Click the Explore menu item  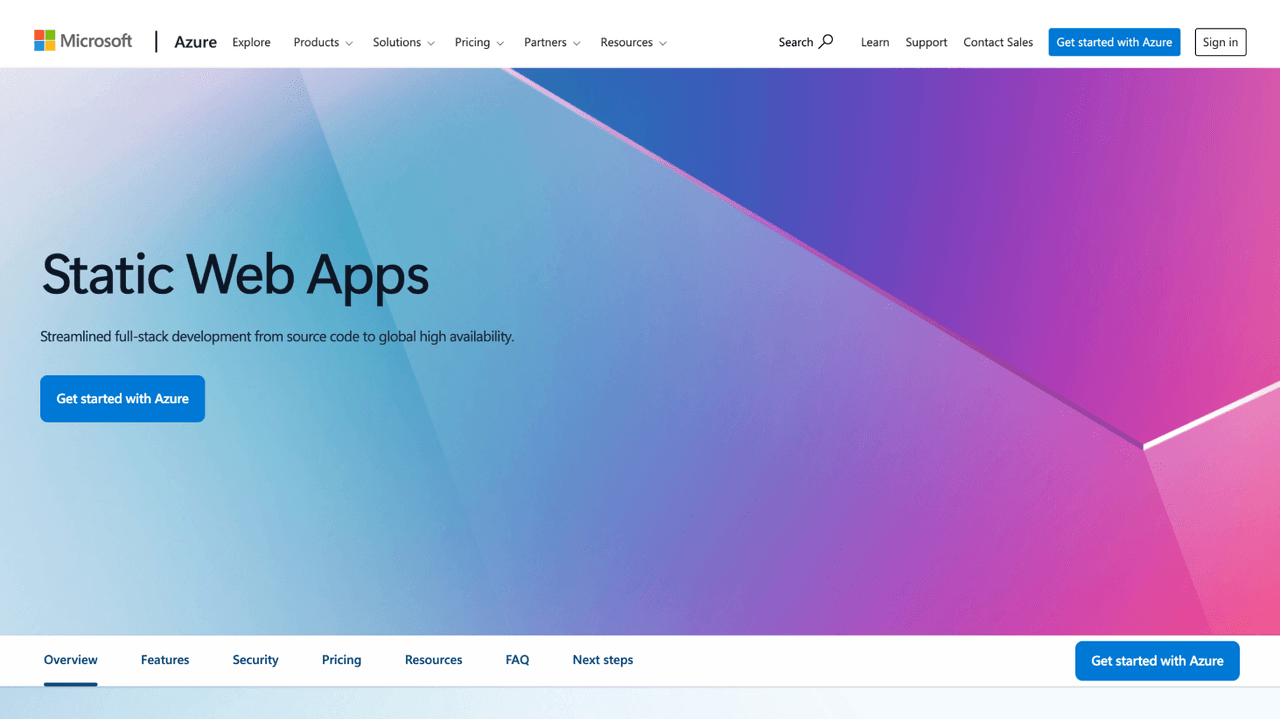pos(251,42)
